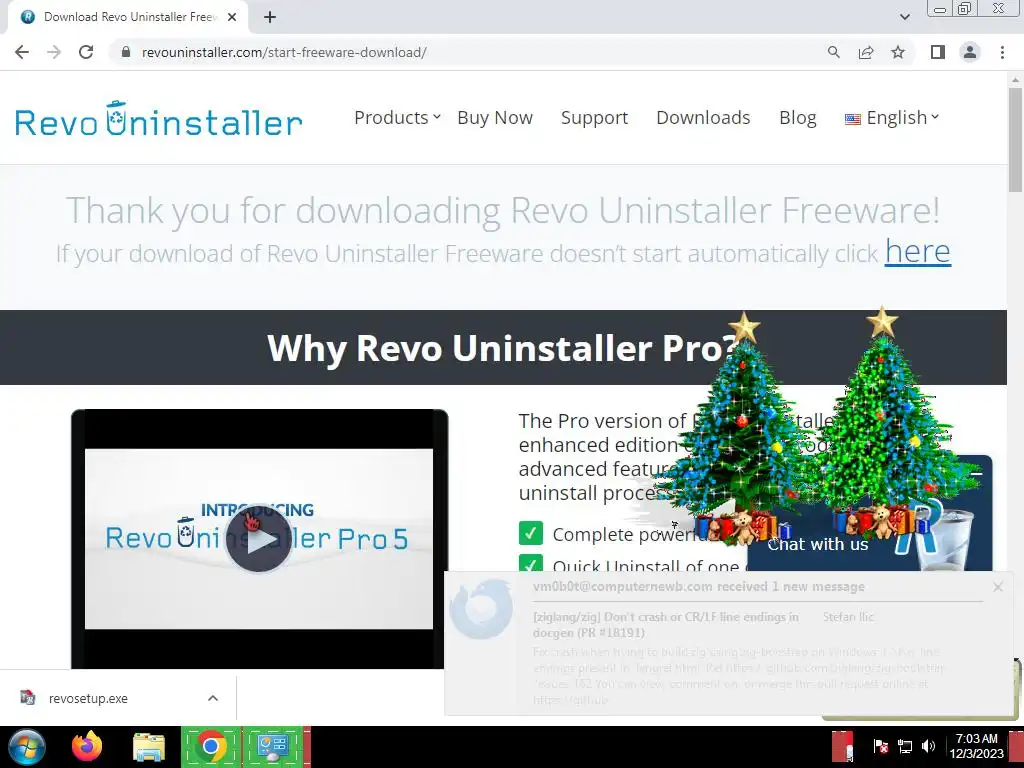Viewport: 1024px width, 768px height.
Task: Open Windows Explorer from the taskbar
Action: (x=149, y=746)
